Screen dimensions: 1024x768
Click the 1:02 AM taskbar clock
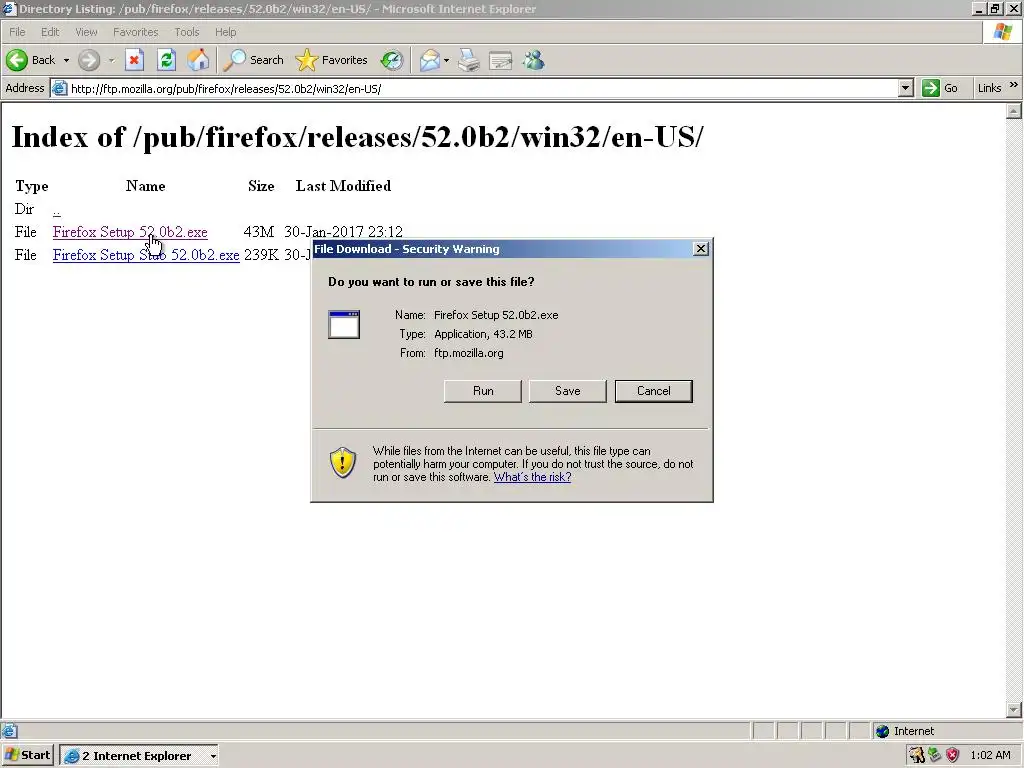pyautogui.click(x=990, y=755)
